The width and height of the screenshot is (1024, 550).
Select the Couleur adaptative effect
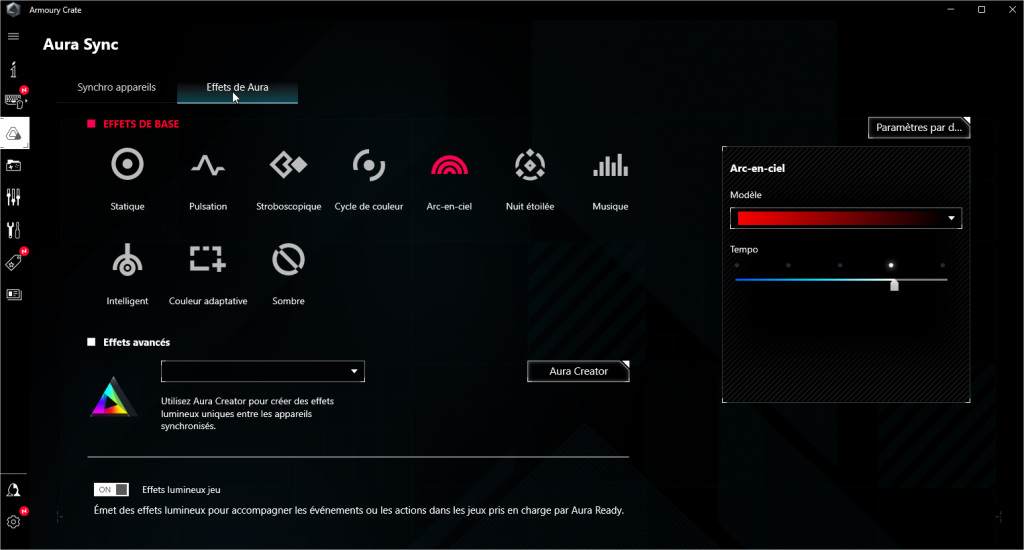[208, 260]
